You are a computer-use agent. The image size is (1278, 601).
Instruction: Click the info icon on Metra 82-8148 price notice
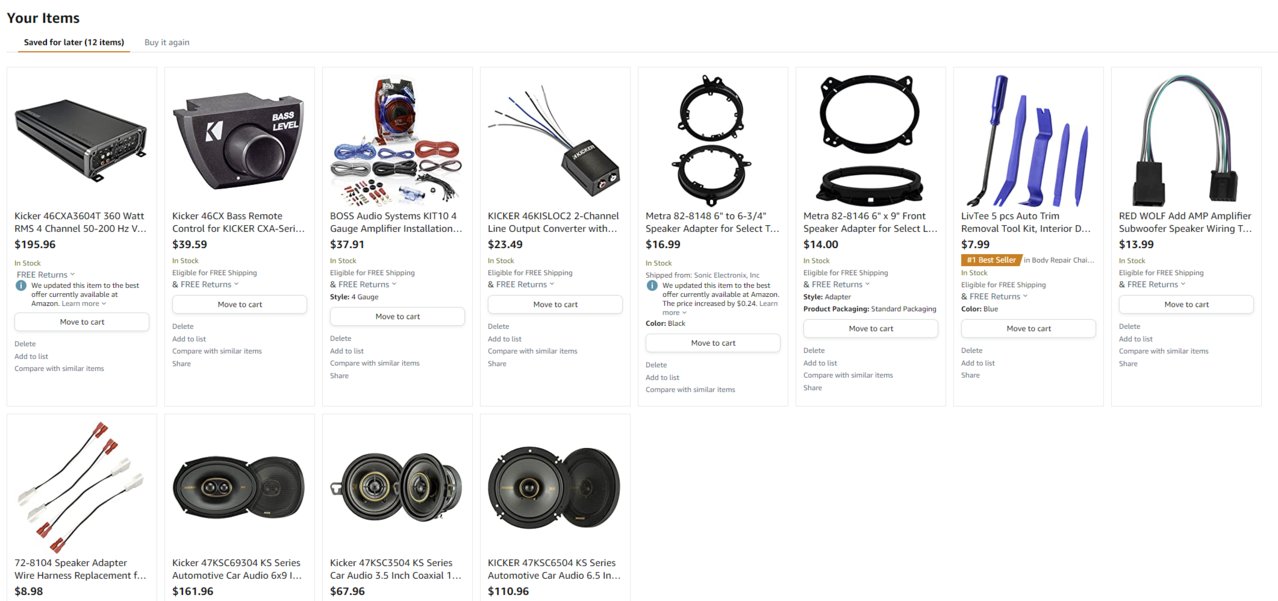pos(653,285)
